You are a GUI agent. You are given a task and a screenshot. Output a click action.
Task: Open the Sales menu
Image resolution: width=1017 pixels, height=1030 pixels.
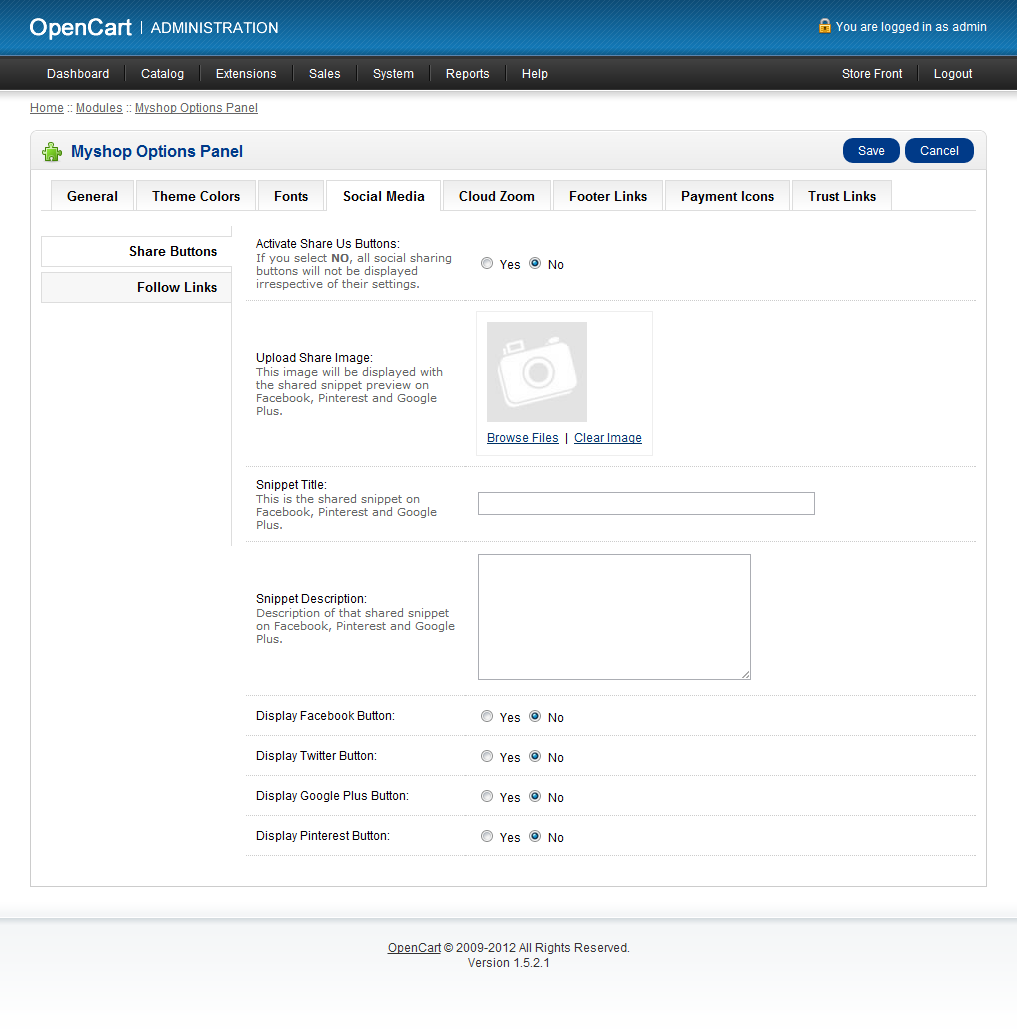(325, 74)
